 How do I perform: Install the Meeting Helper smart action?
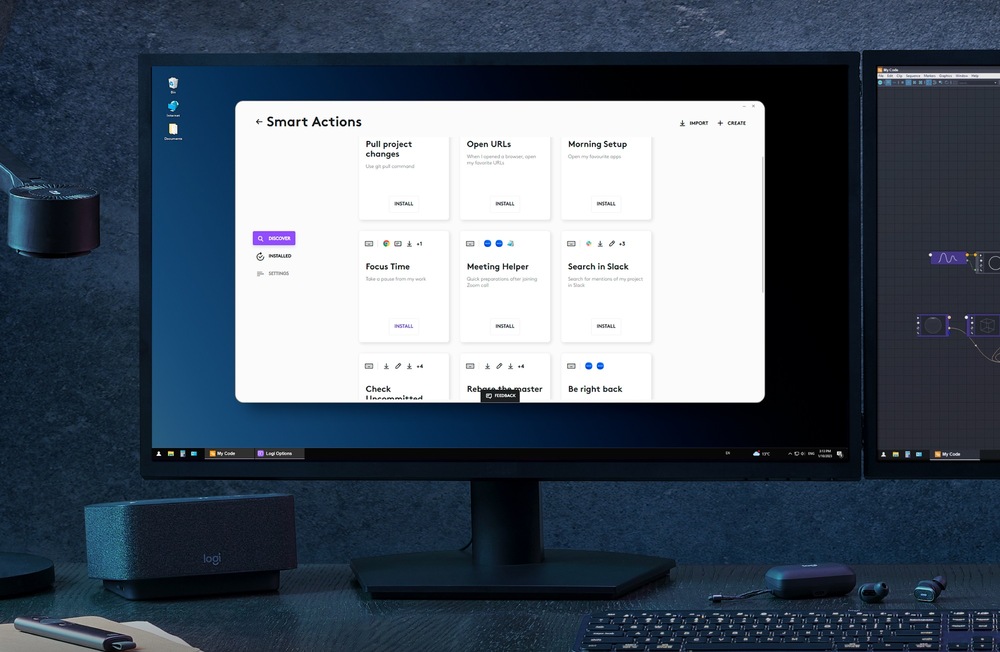(505, 326)
